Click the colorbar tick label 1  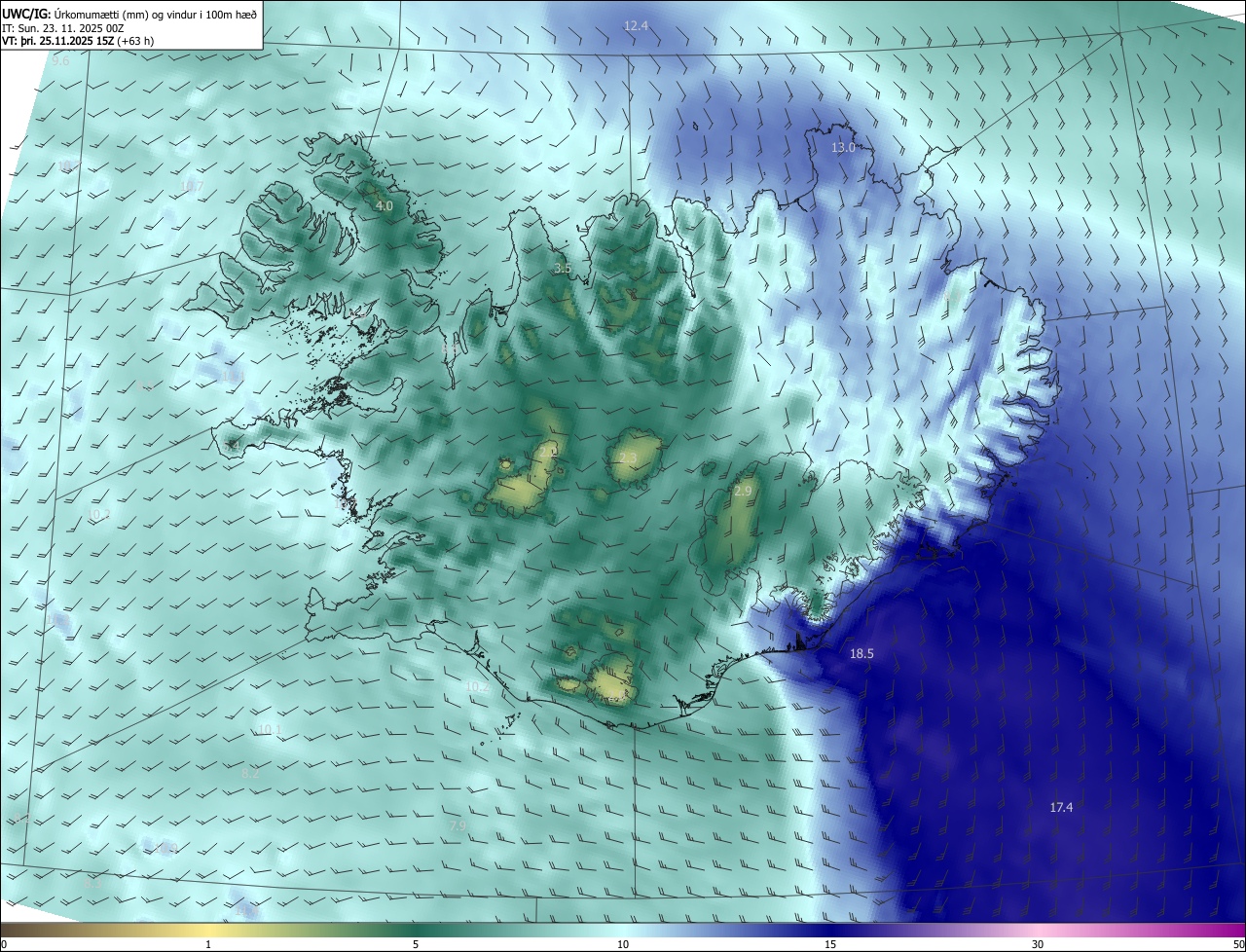coord(208,944)
